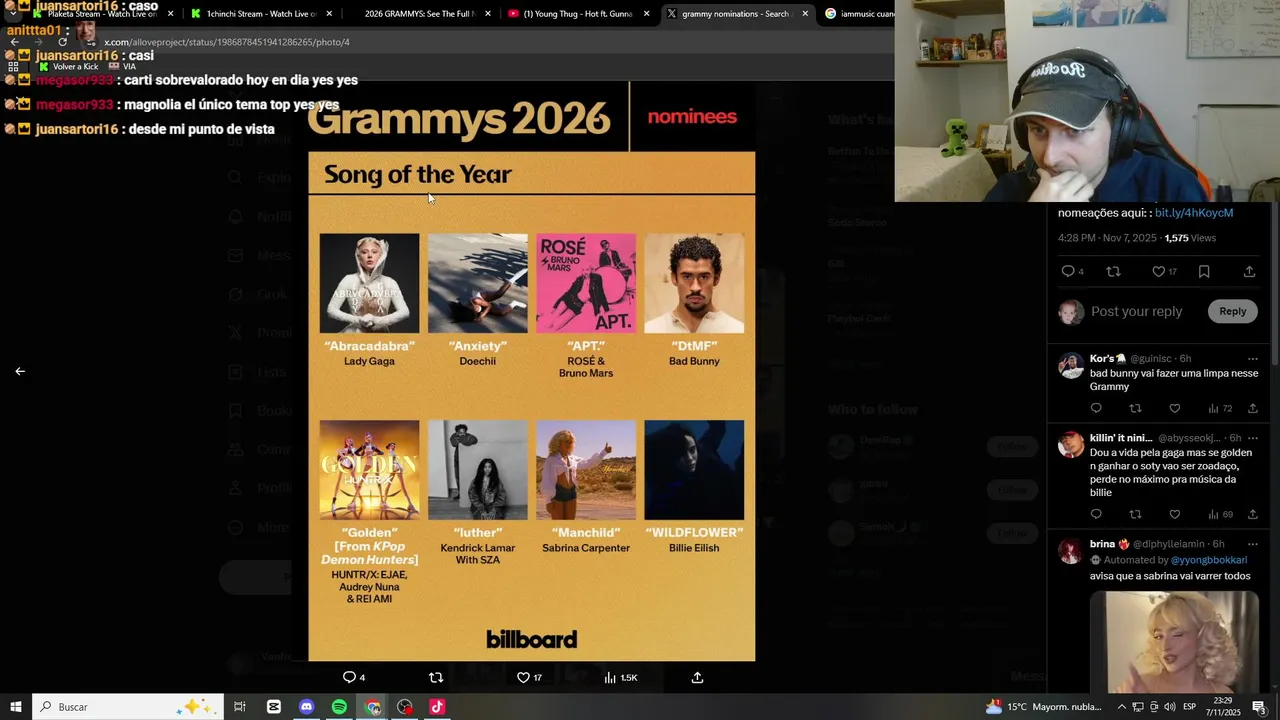Click the ESP language indicator
The height and width of the screenshot is (720, 1280).
(x=1189, y=707)
